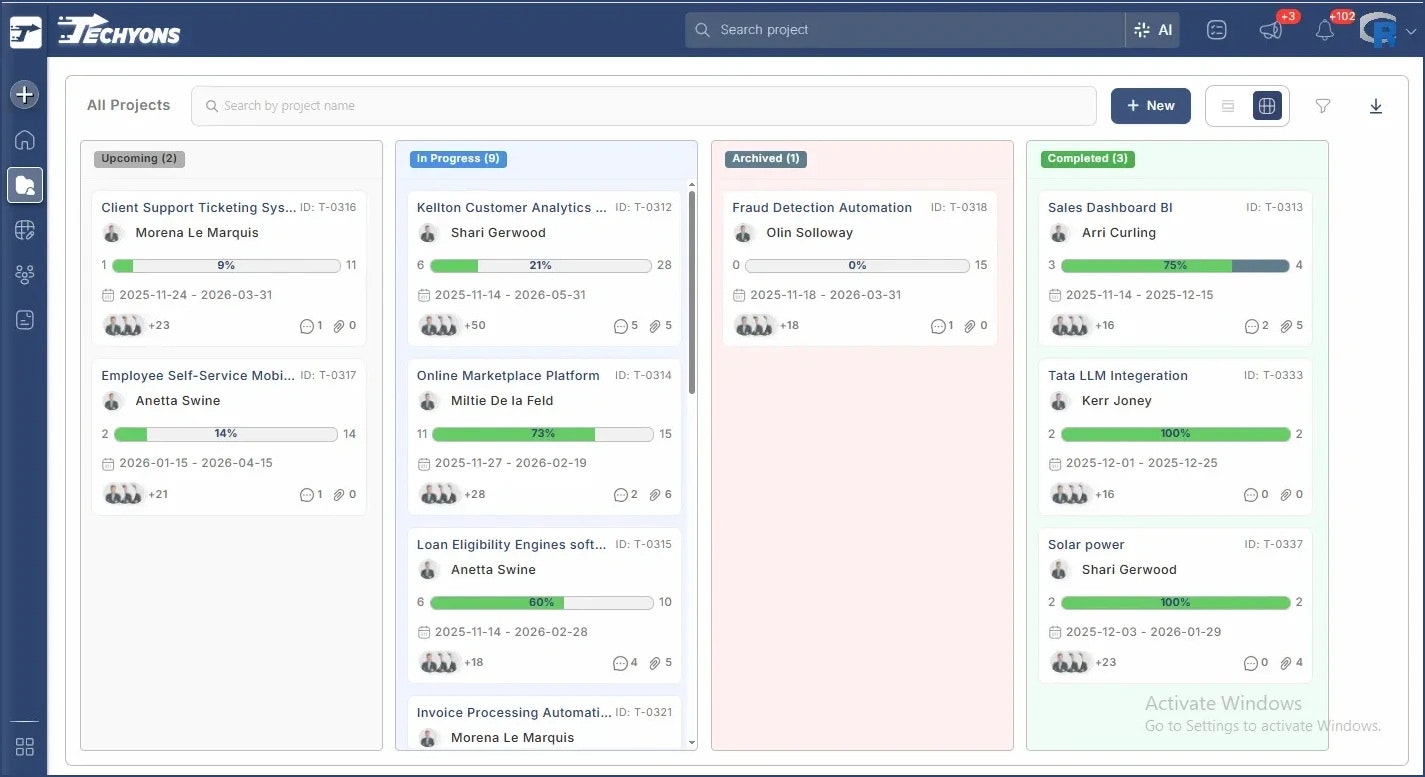Open the tasks checklist icon in top bar
This screenshot has height=777, width=1425.
pos(1216,30)
